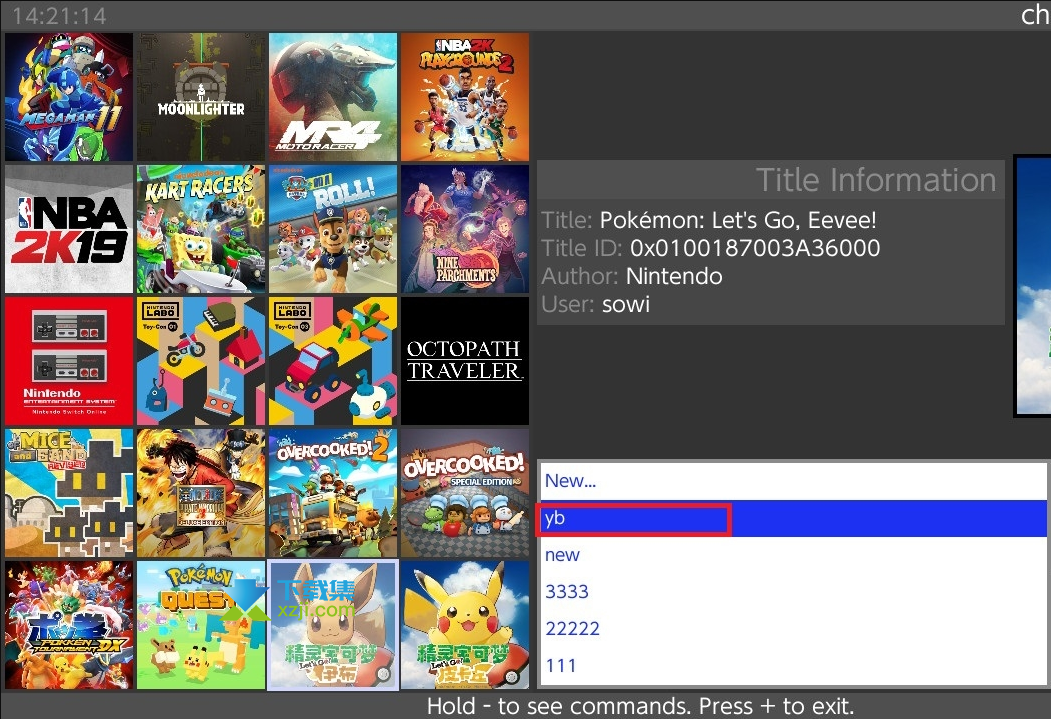This screenshot has height=719, width=1051.
Task: Select the save entry named new
Action: point(793,555)
